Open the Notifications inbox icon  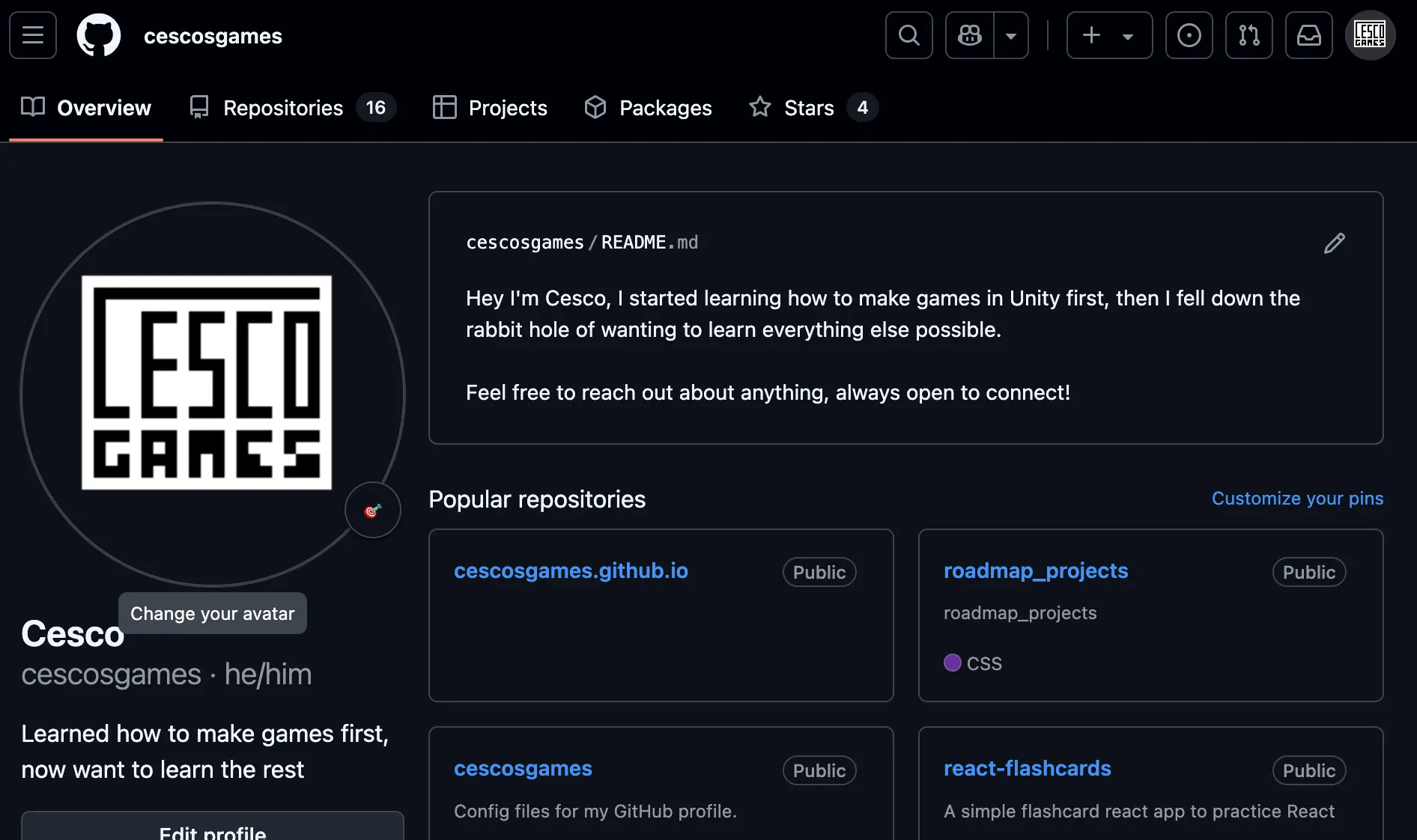pos(1309,35)
